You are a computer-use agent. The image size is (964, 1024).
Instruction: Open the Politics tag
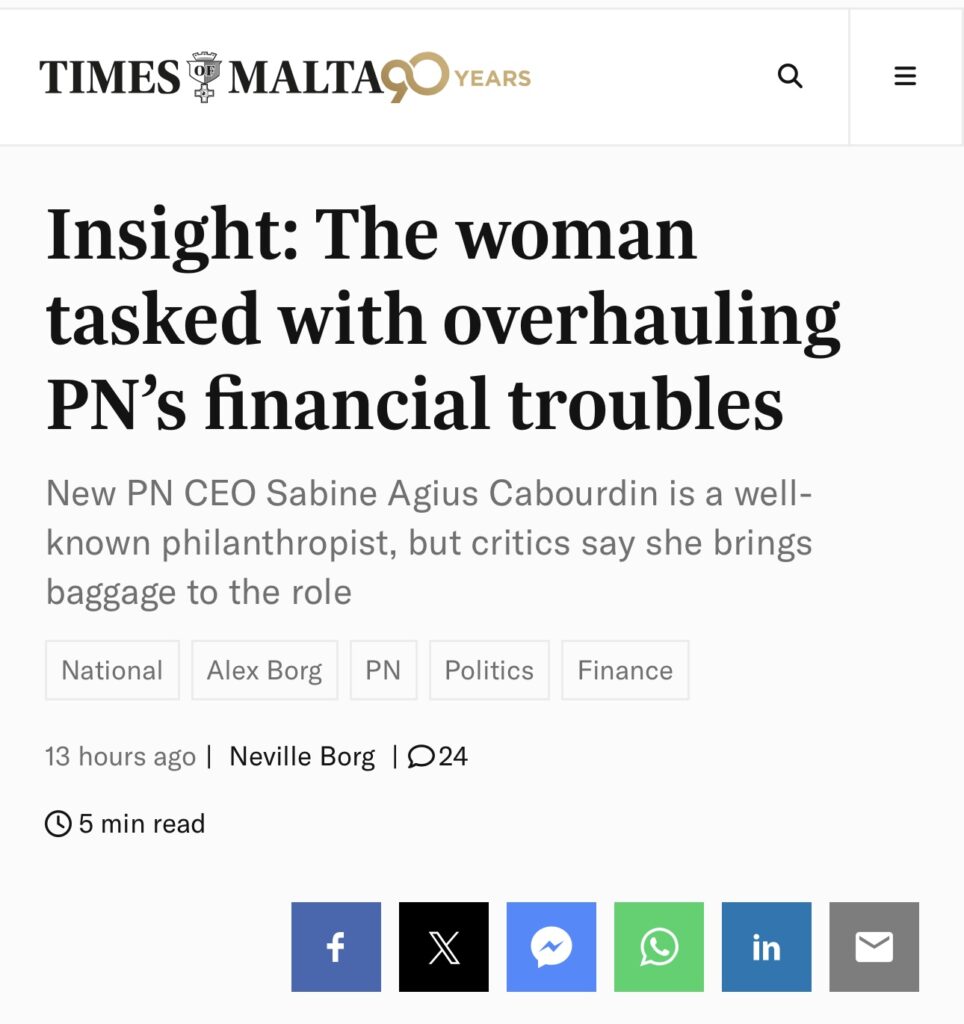pos(489,670)
